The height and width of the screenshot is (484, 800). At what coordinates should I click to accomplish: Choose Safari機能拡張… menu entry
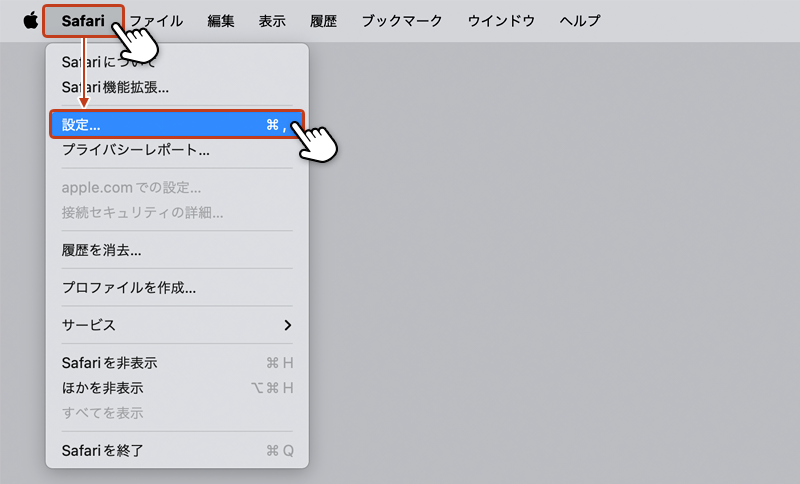177,88
